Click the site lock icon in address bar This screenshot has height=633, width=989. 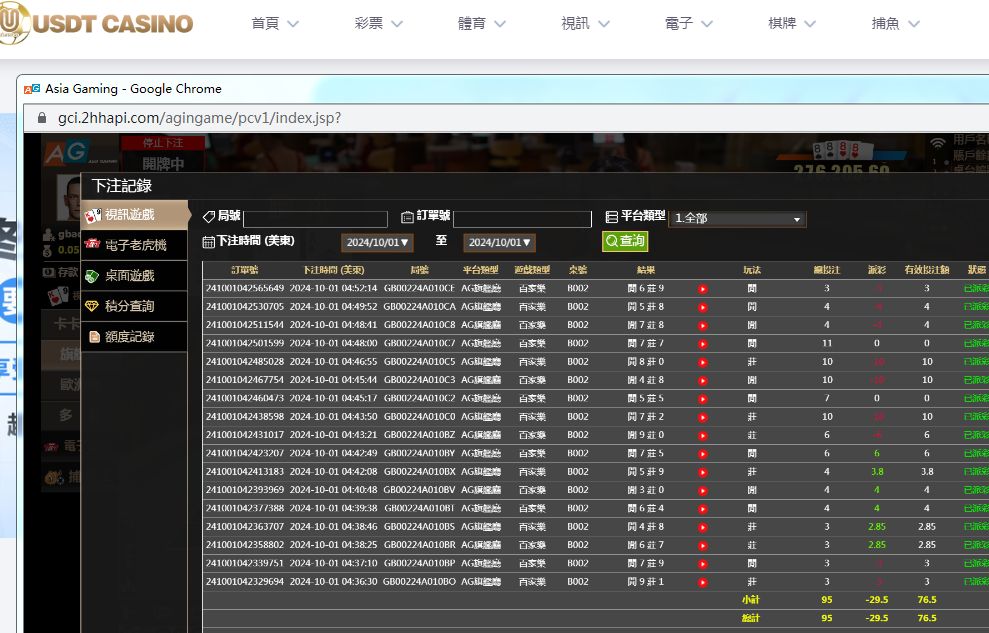42,118
